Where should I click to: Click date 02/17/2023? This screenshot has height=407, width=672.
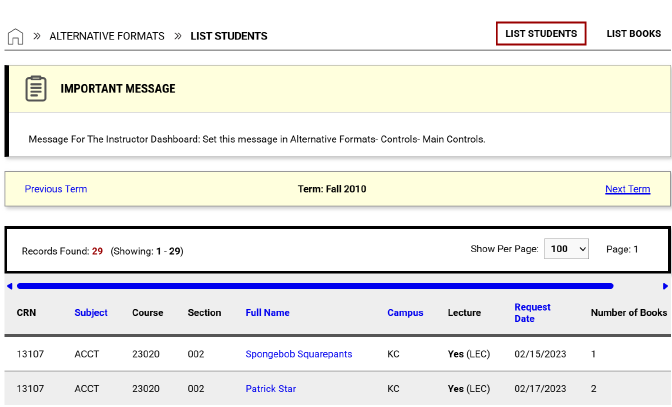click(x=540, y=389)
